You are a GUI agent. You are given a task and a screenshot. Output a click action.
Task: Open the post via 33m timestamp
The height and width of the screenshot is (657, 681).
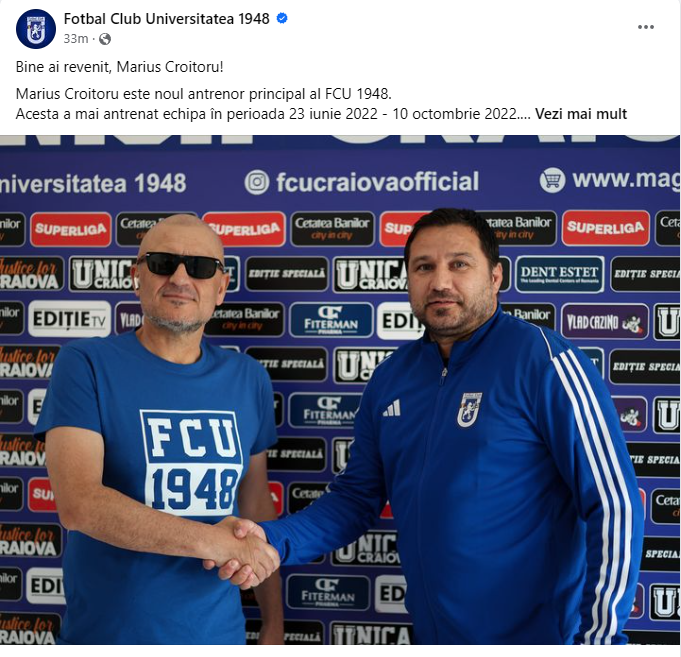pos(76,39)
